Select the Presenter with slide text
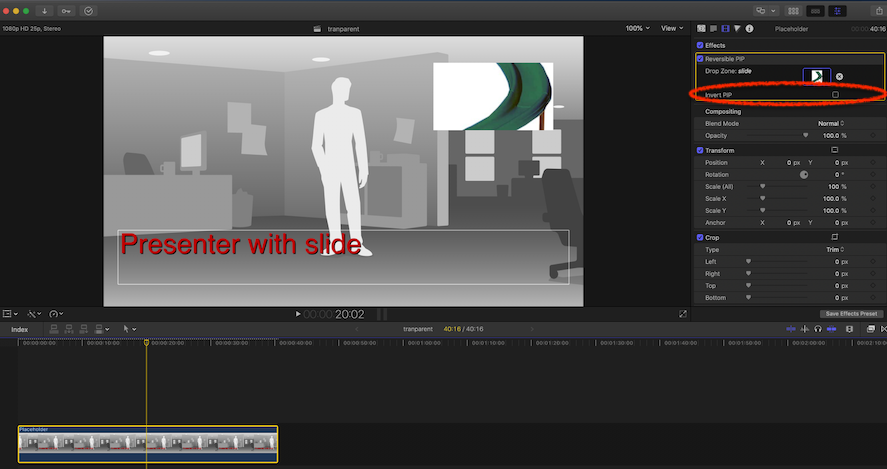The width and height of the screenshot is (887, 469). [241, 244]
